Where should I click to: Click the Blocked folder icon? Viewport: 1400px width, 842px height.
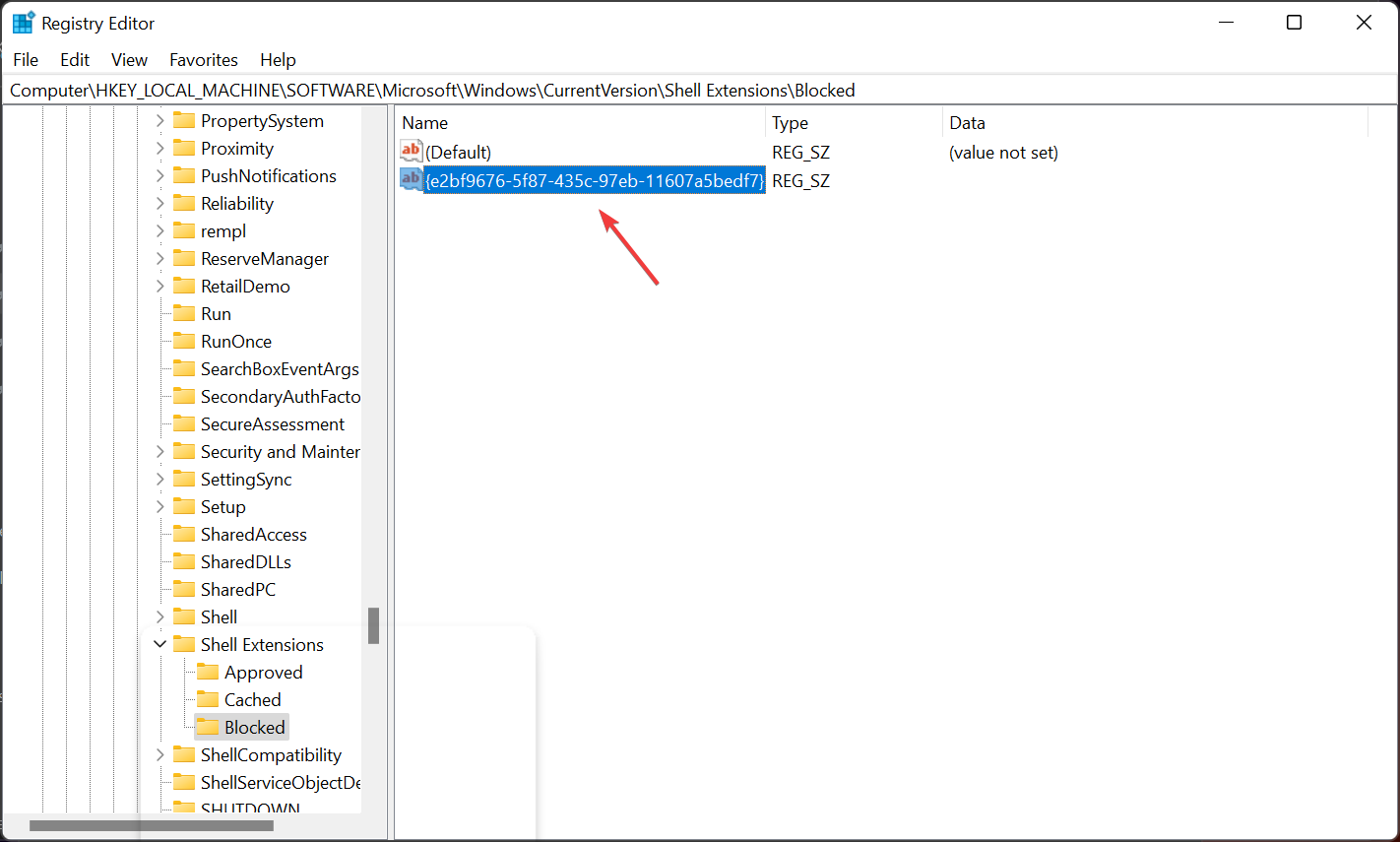tap(208, 727)
